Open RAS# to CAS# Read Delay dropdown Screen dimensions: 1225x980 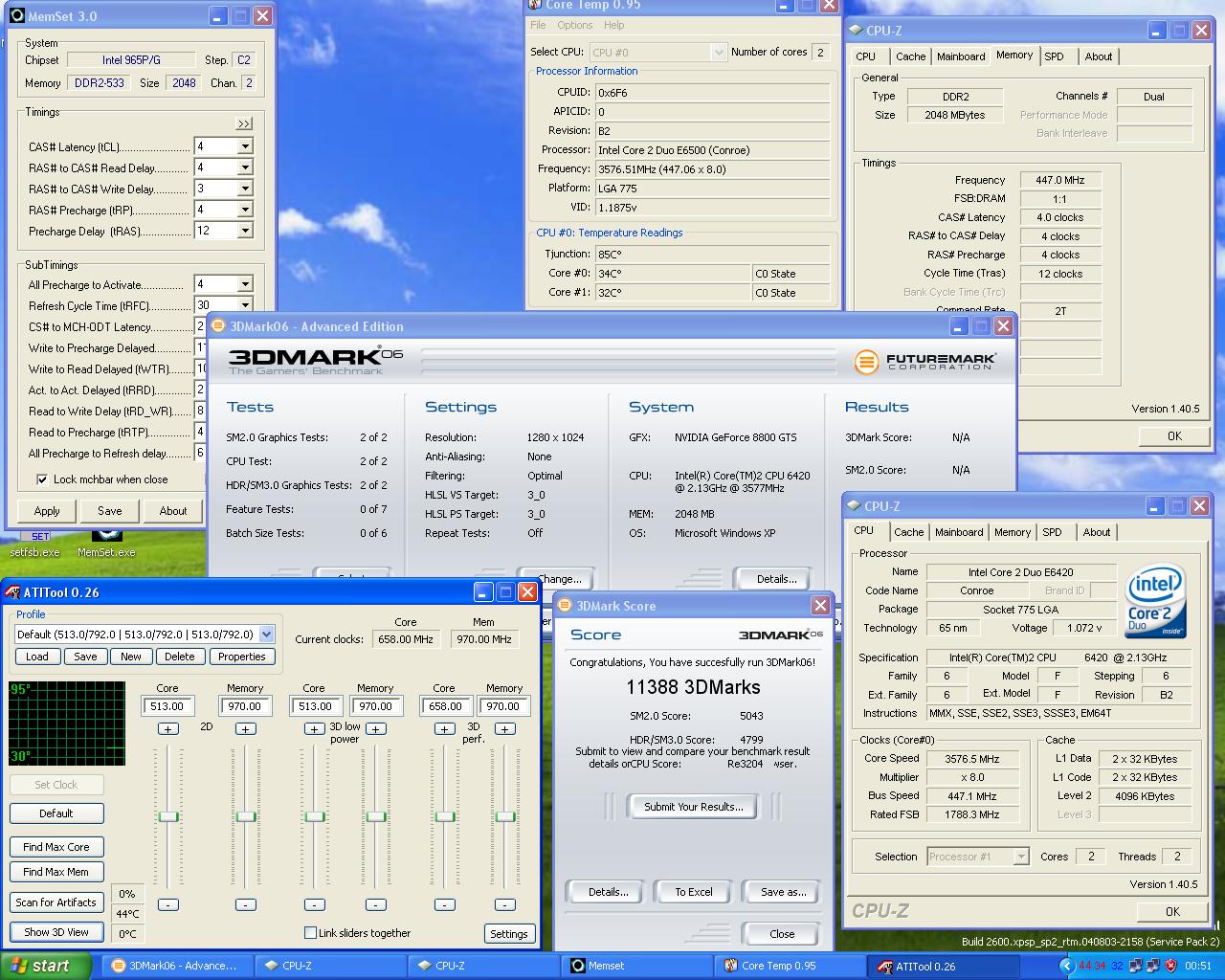[x=245, y=167]
